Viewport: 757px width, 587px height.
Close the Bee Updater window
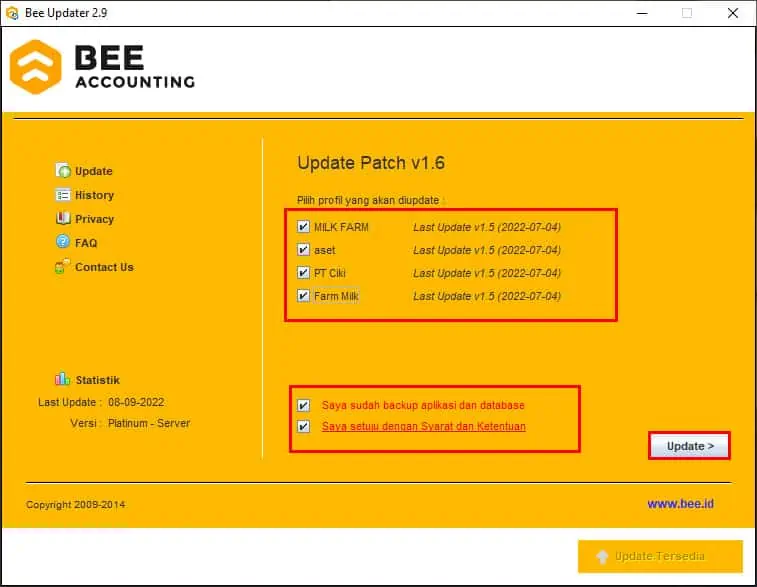(x=732, y=13)
